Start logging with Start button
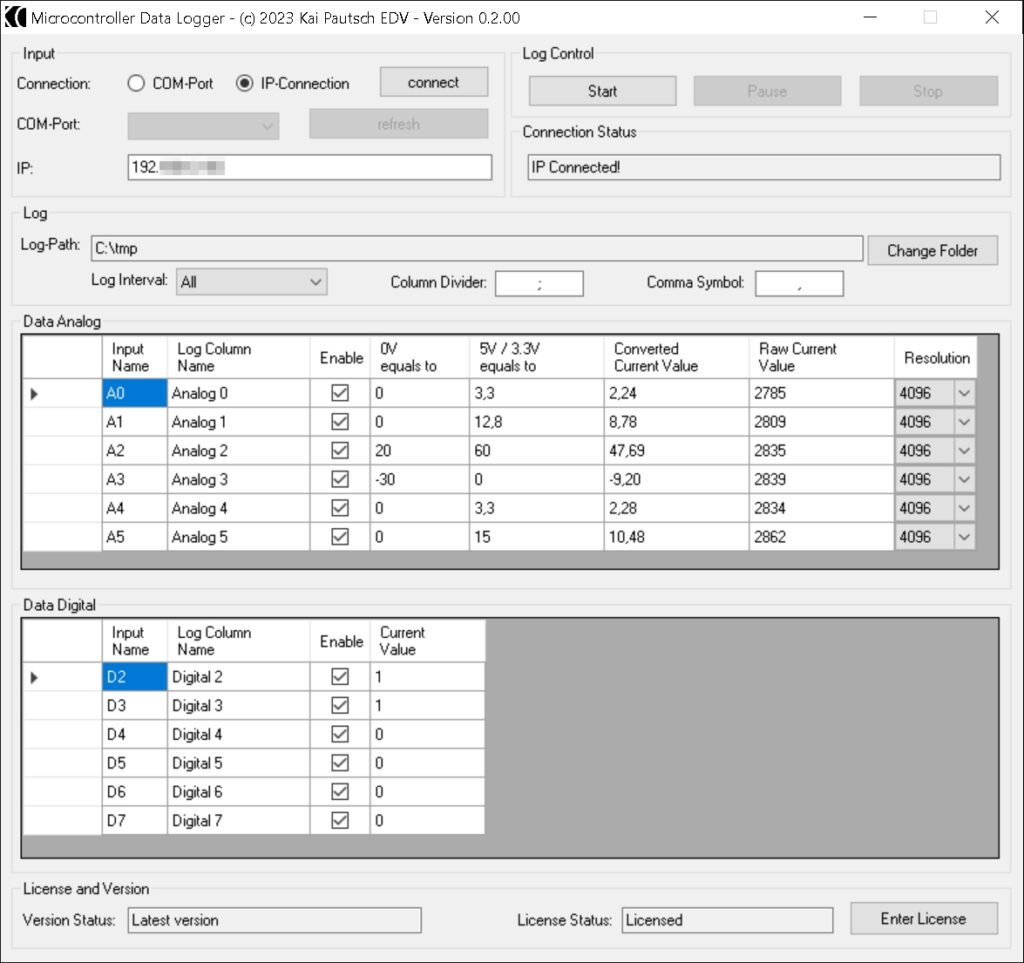Viewport: 1024px width, 963px height. [602, 91]
